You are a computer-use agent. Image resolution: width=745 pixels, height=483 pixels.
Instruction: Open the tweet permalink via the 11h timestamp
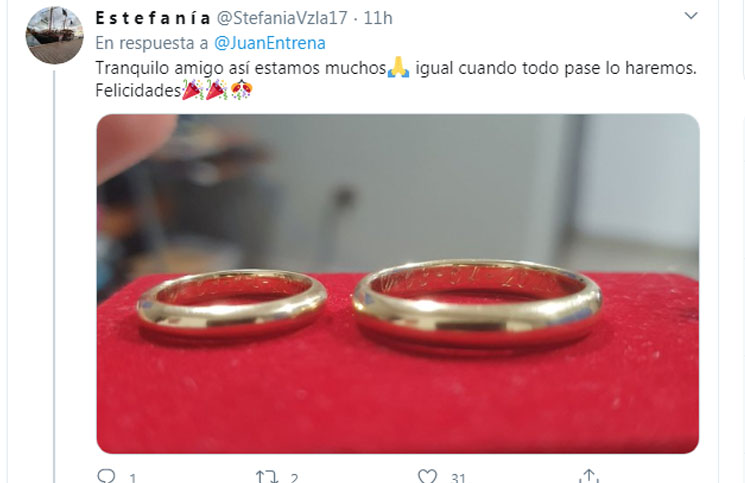(378, 18)
